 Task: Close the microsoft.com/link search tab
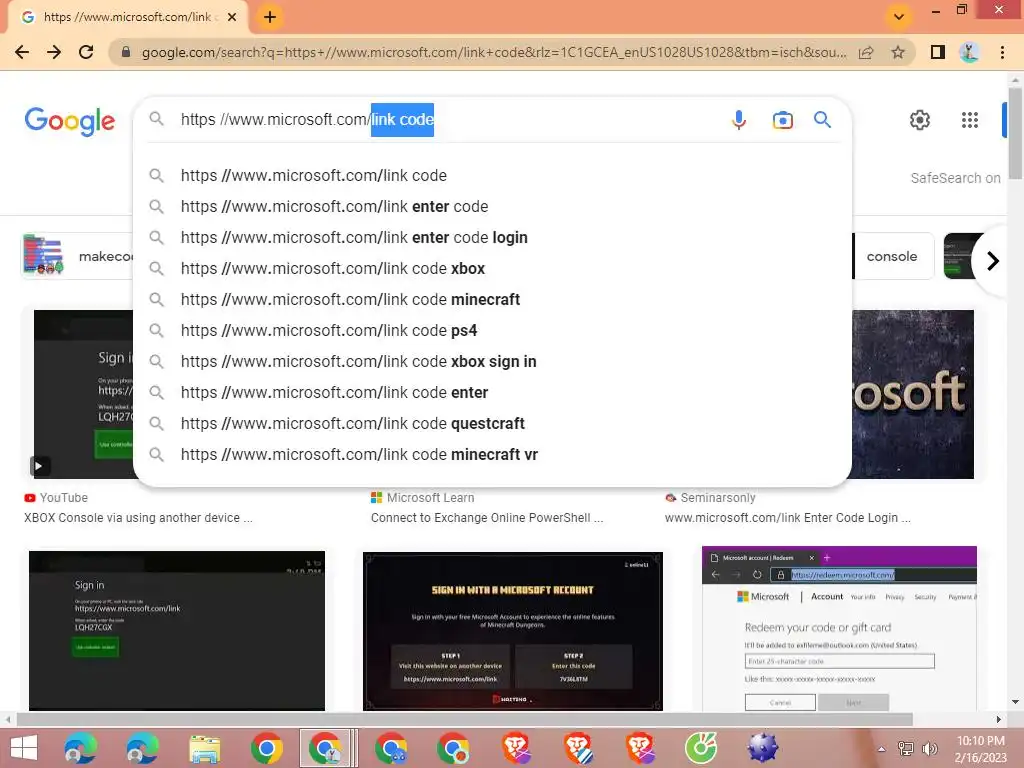click(x=232, y=17)
